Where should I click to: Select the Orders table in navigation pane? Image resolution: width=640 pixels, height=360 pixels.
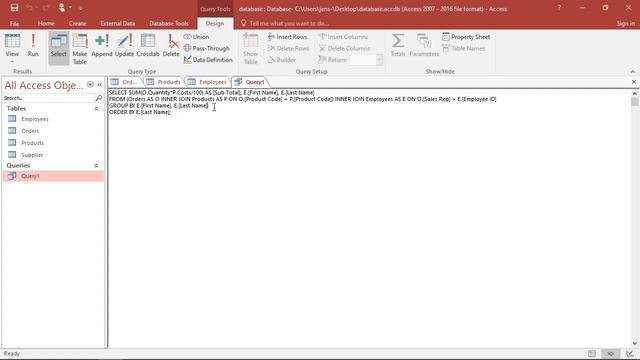pos(53,131)
